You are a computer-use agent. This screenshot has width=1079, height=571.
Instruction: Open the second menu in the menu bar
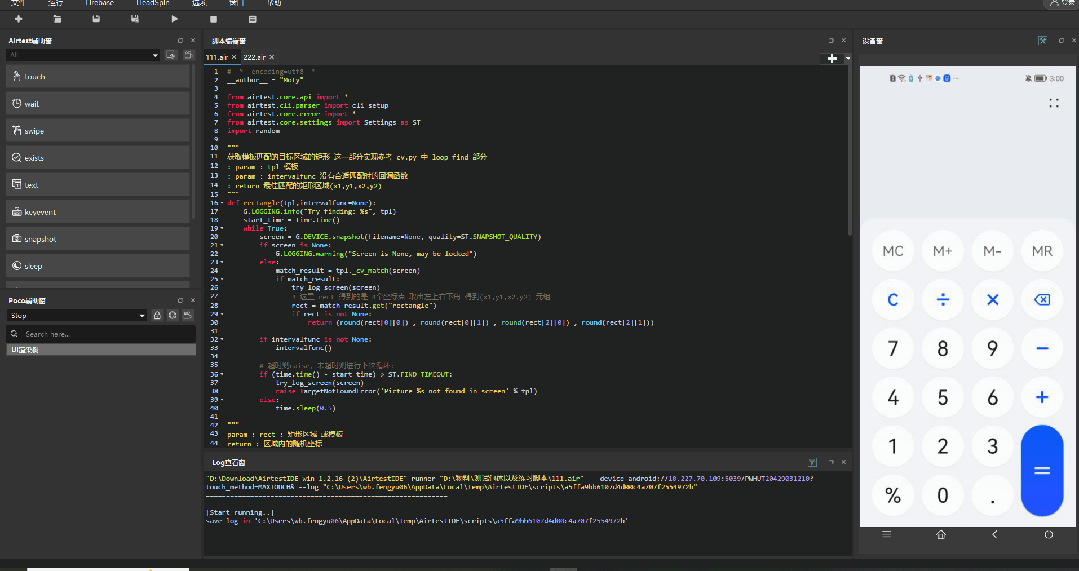click(x=55, y=3)
